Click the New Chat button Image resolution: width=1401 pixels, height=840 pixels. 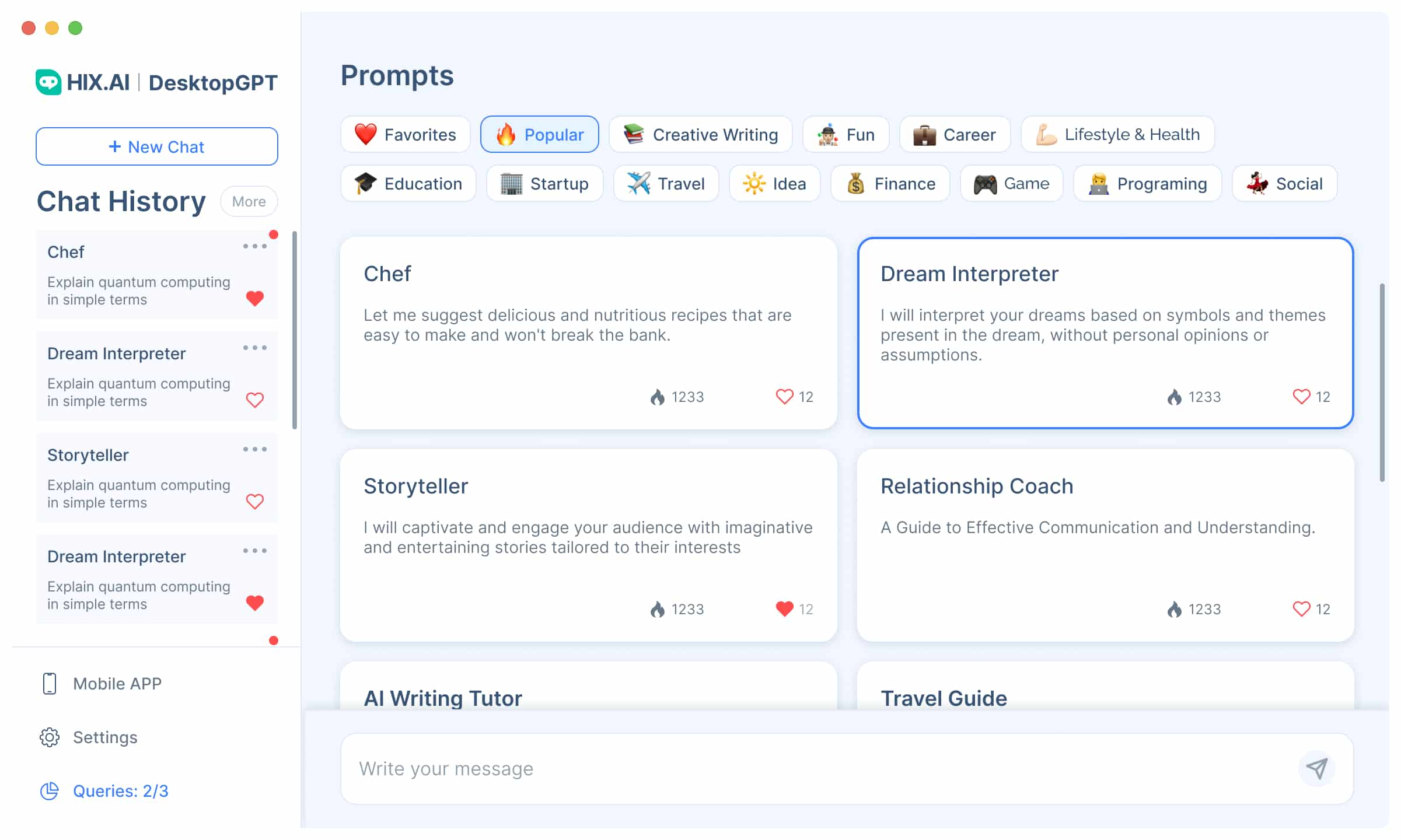[156, 146]
